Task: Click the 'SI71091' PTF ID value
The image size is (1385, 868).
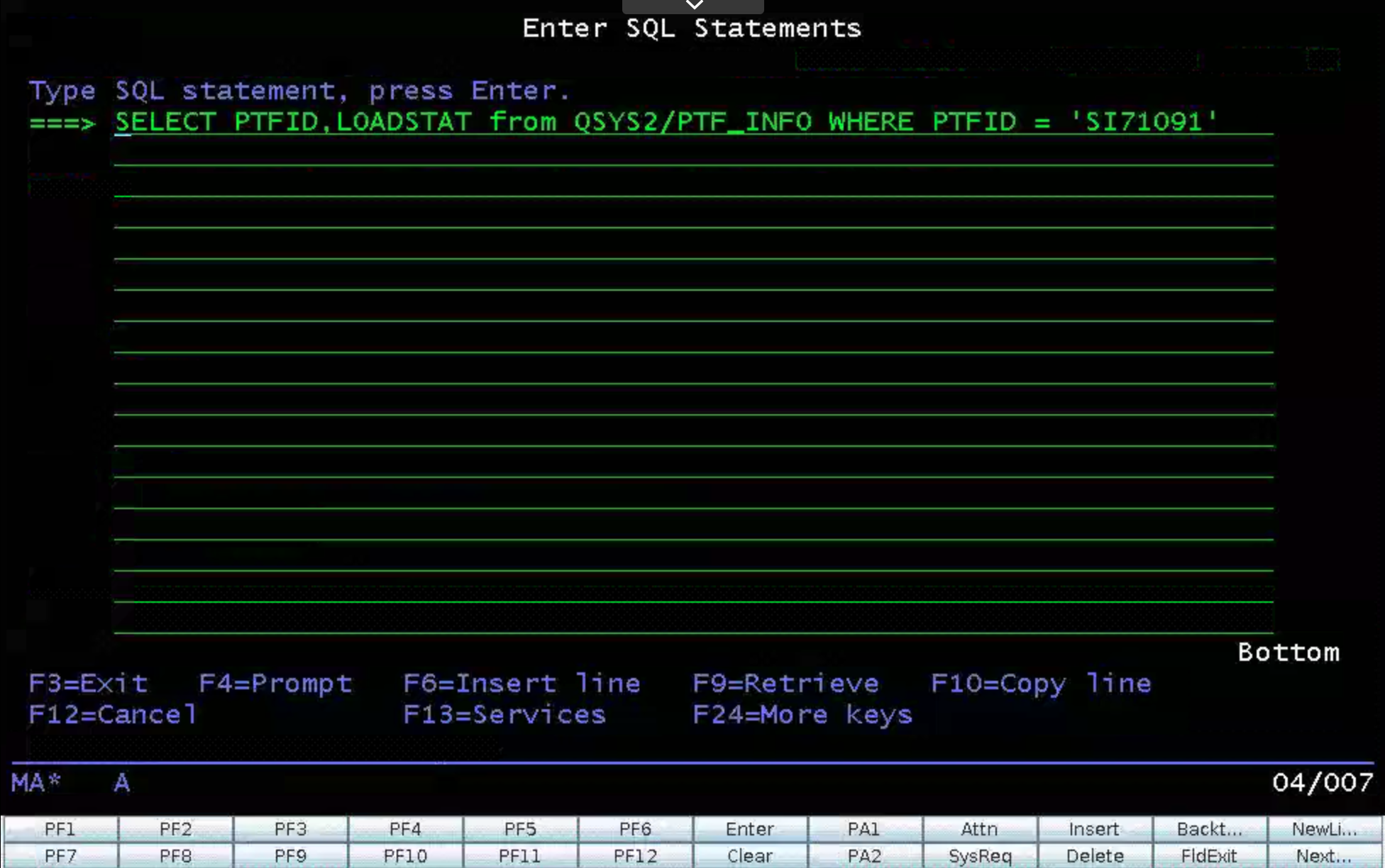Action: 1144,121
